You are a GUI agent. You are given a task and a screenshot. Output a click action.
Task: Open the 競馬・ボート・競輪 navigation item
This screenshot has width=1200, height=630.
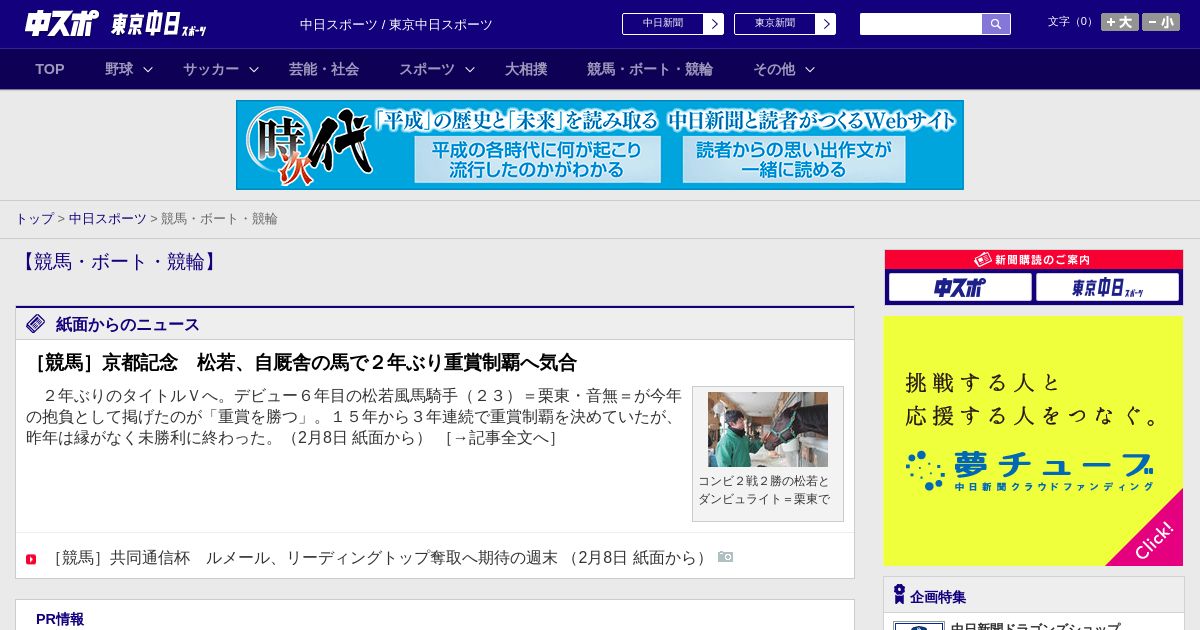coord(650,69)
